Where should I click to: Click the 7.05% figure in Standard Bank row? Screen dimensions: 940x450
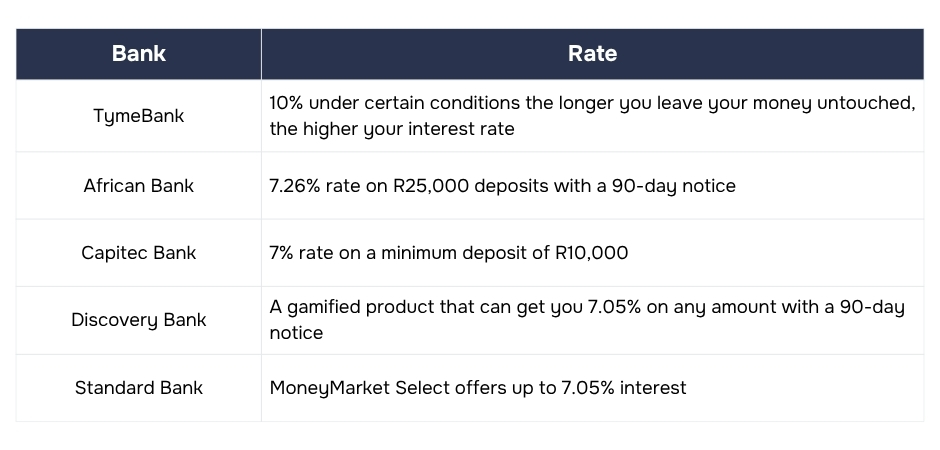point(588,388)
